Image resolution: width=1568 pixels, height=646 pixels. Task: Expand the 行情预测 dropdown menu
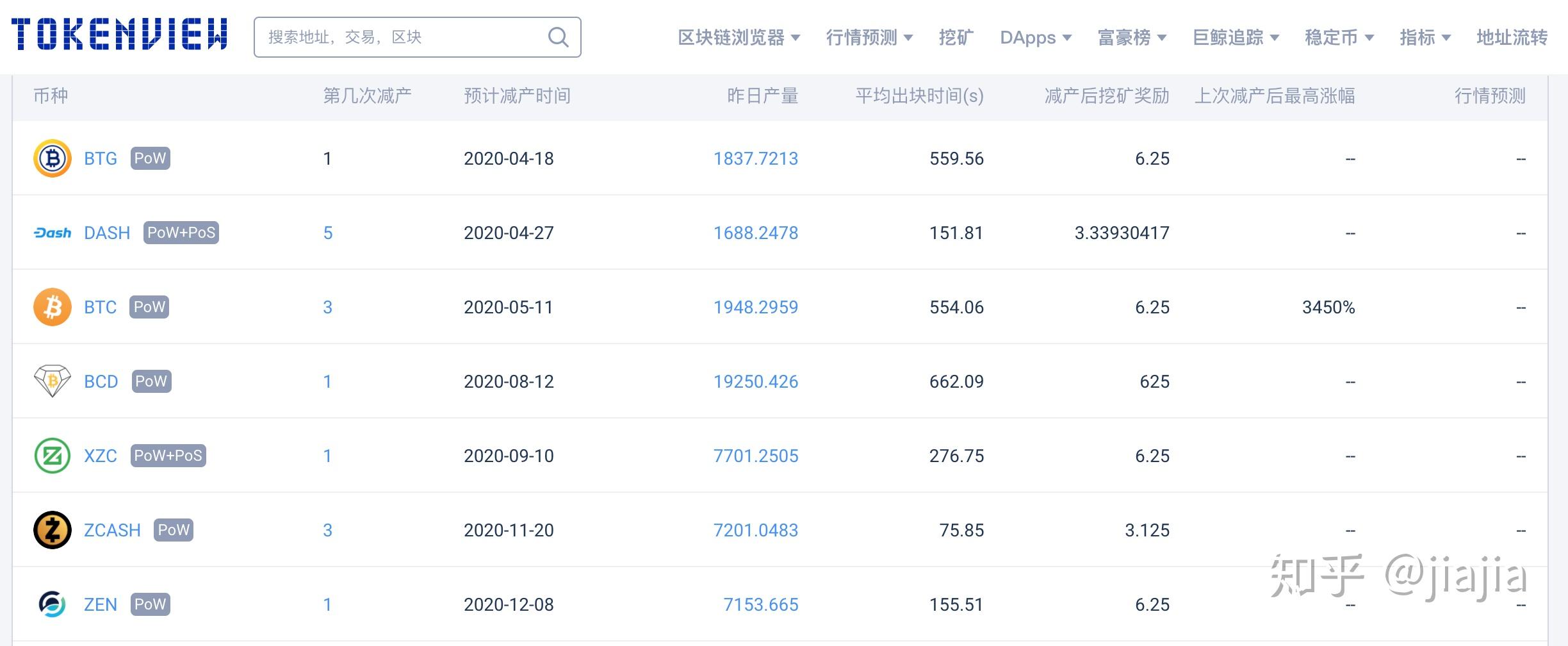[x=869, y=38]
